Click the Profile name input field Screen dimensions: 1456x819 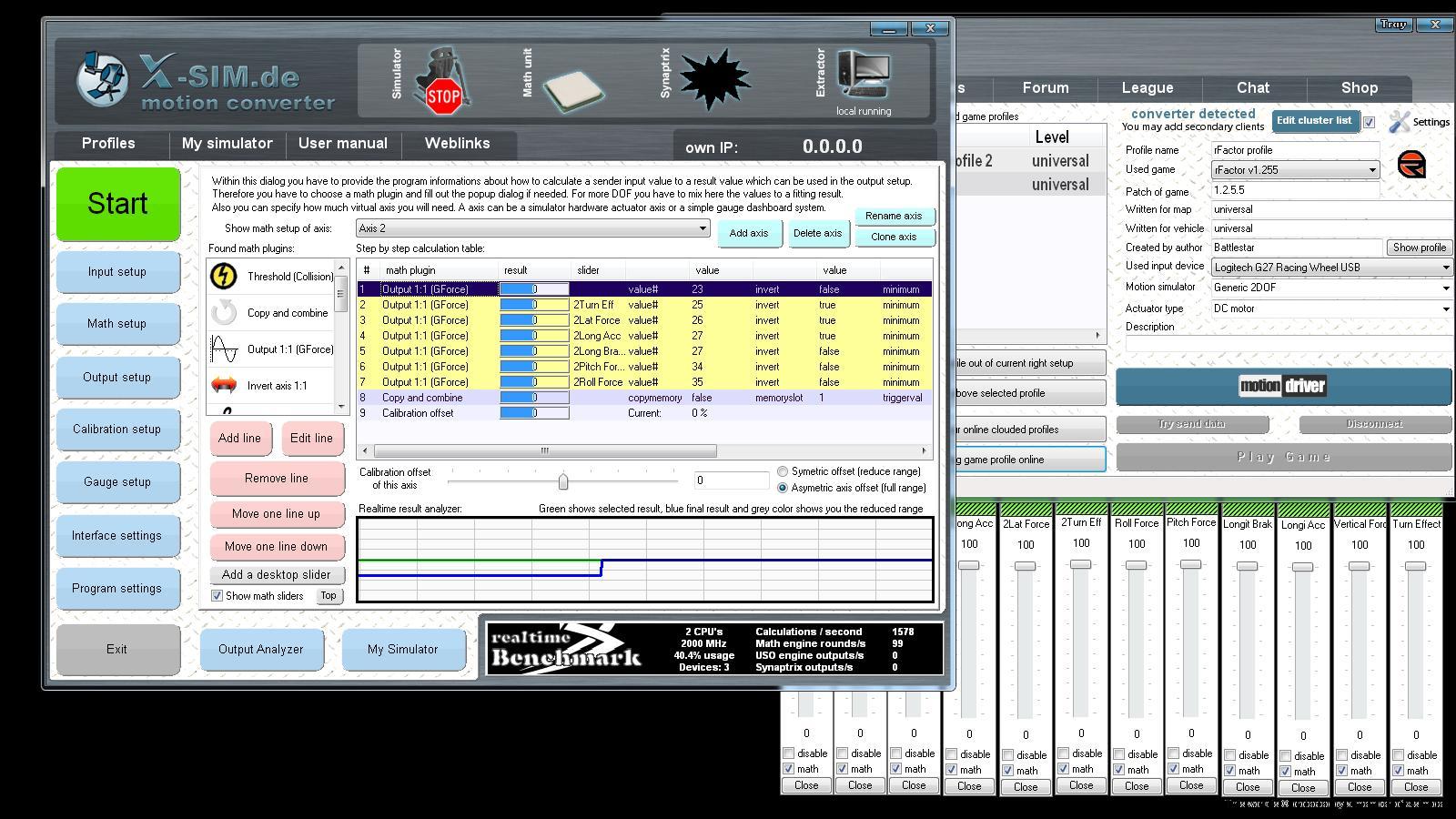click(1295, 150)
